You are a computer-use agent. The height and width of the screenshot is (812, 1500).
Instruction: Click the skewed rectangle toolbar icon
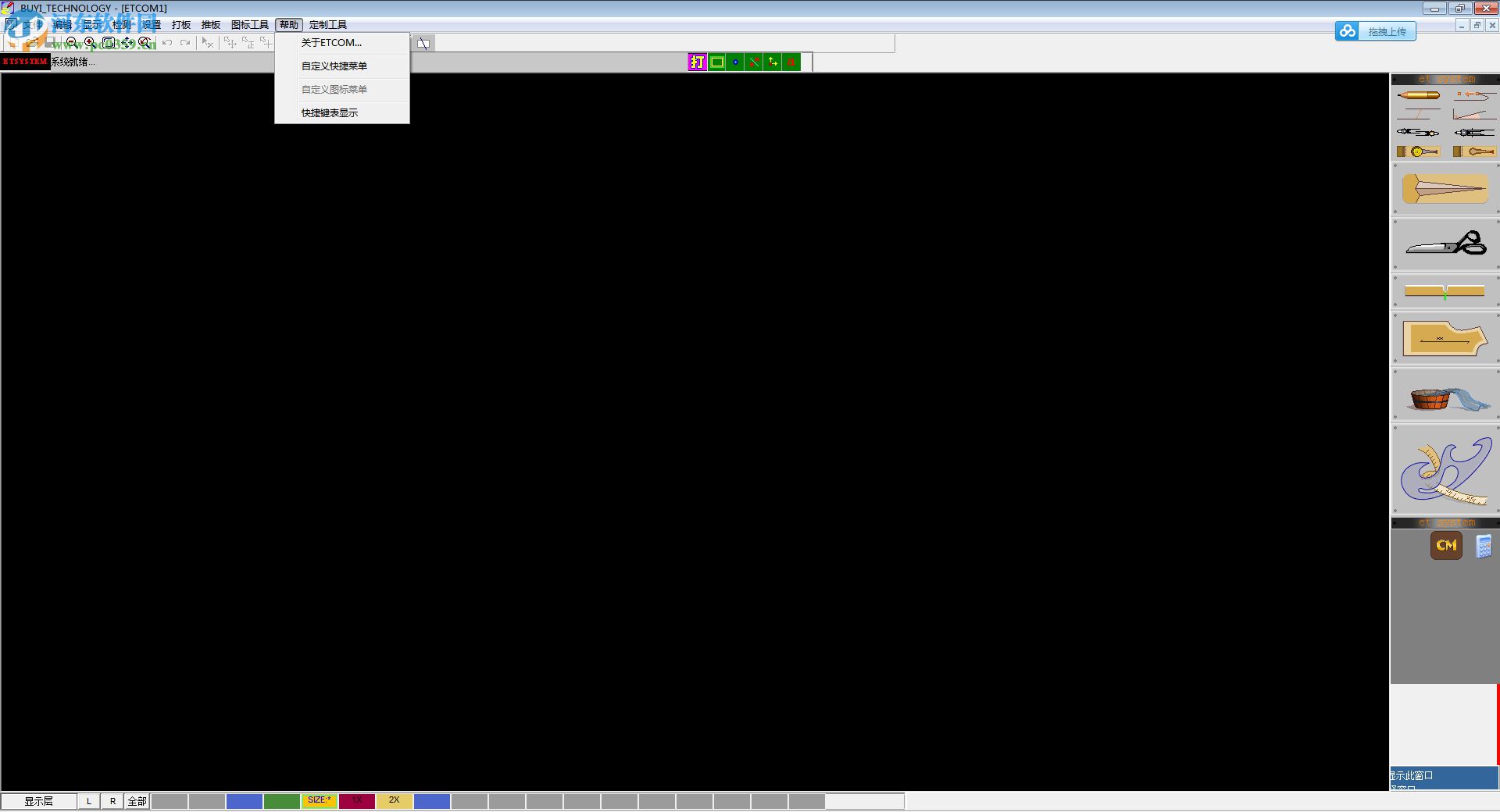[x=423, y=44]
